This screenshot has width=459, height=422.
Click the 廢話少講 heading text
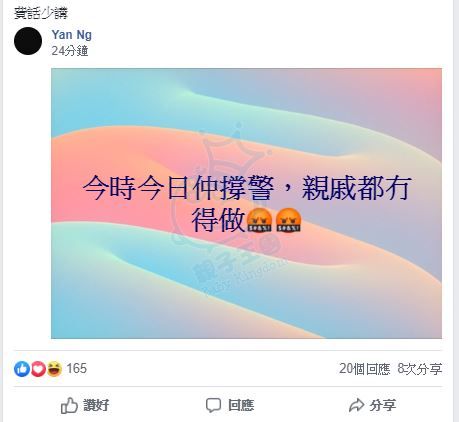pyautogui.click(x=41, y=13)
